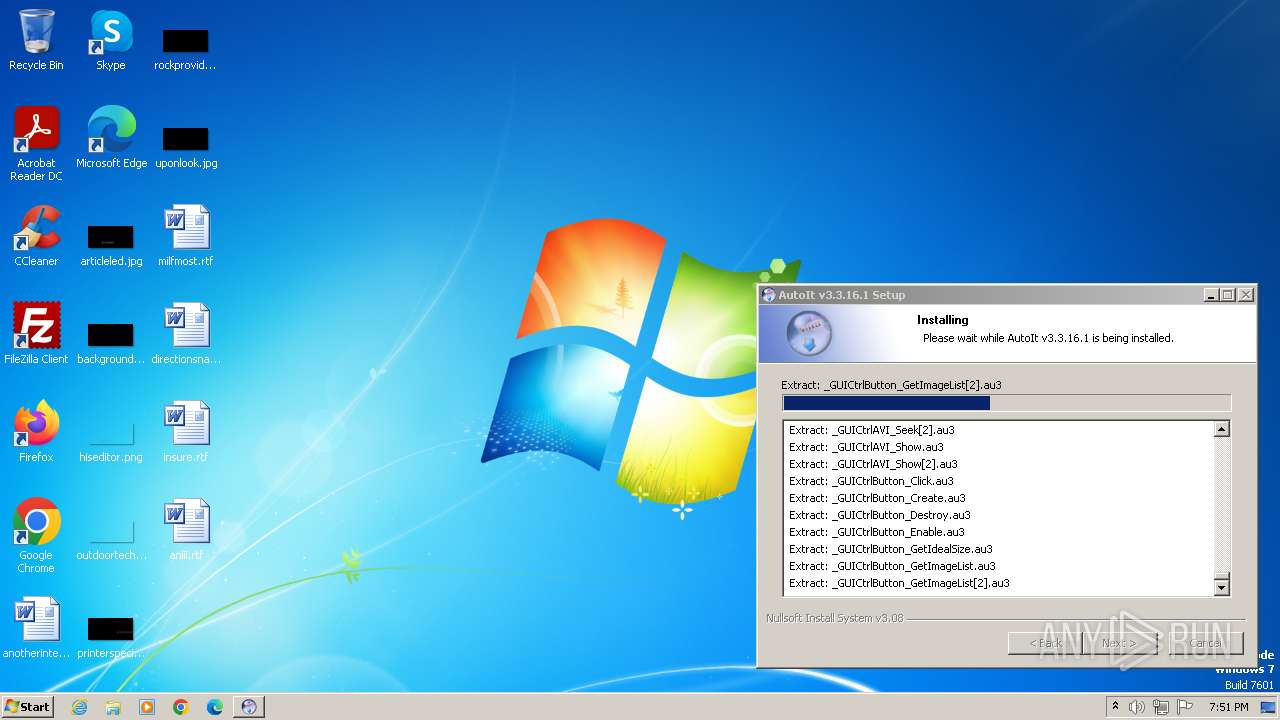Open Edge from the taskbar
This screenshot has width=1280, height=720.
pyautogui.click(x=215, y=707)
